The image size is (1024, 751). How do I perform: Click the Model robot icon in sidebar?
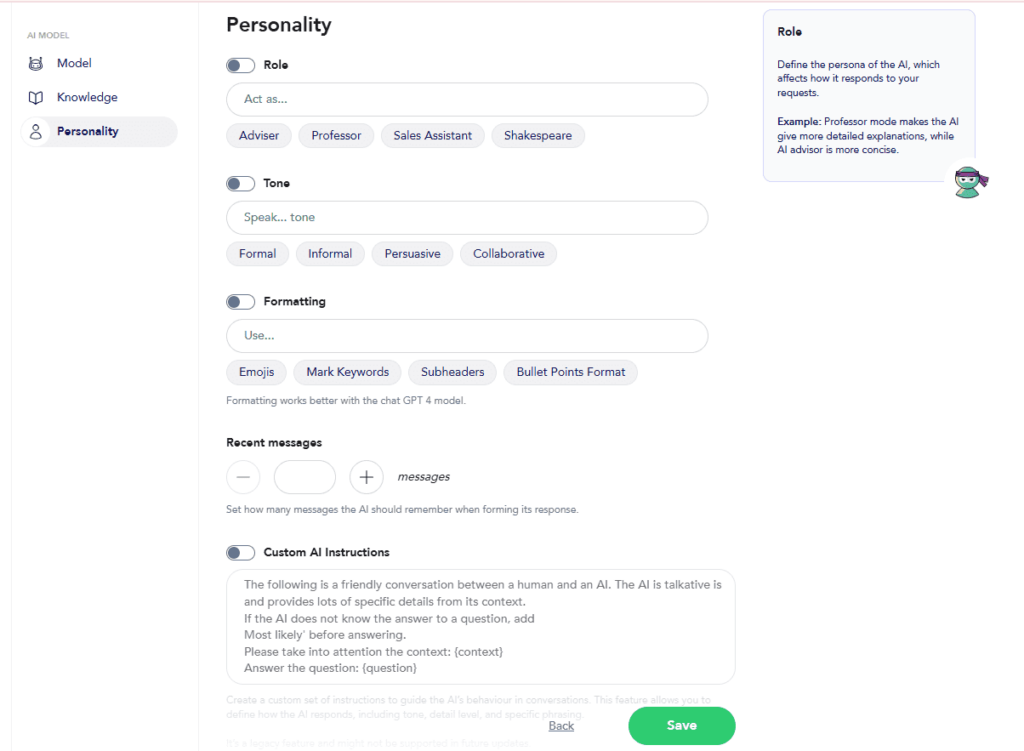click(x=36, y=64)
